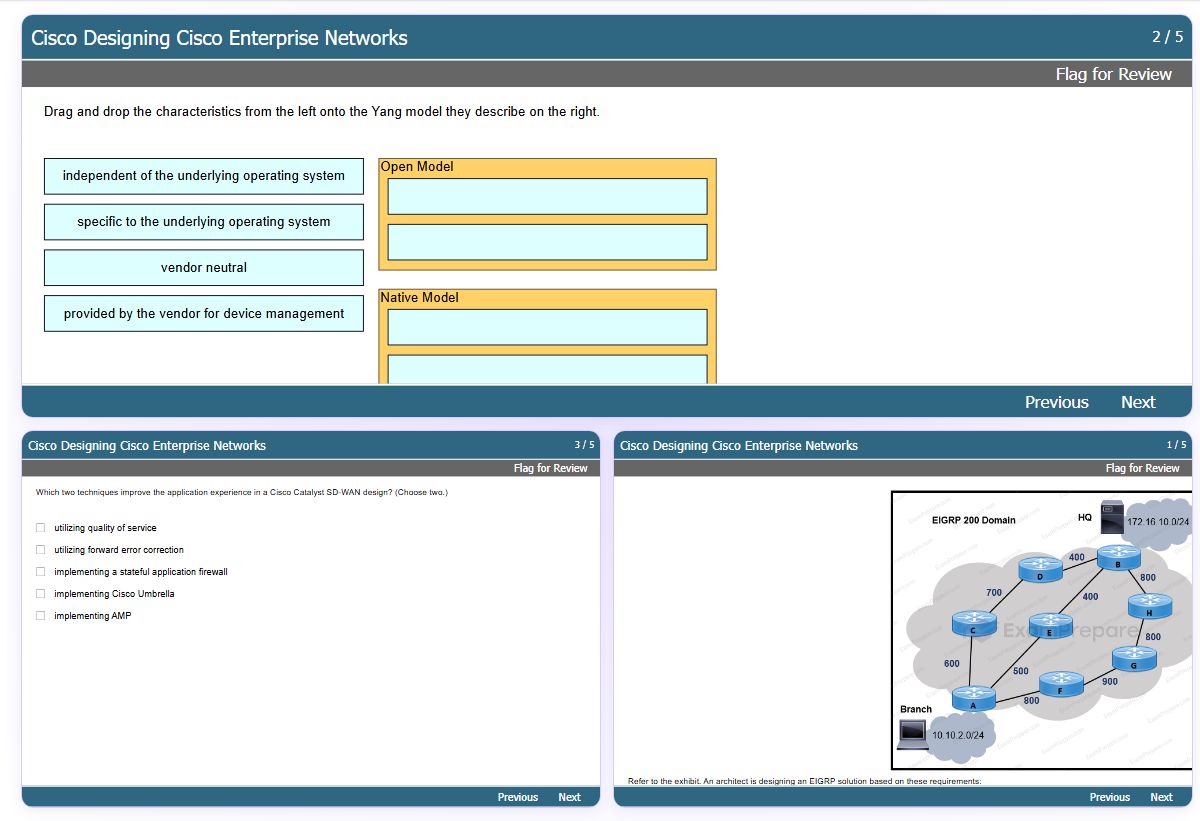
Task: Check 'implementing a stateful application firewall'
Action: click(x=41, y=572)
